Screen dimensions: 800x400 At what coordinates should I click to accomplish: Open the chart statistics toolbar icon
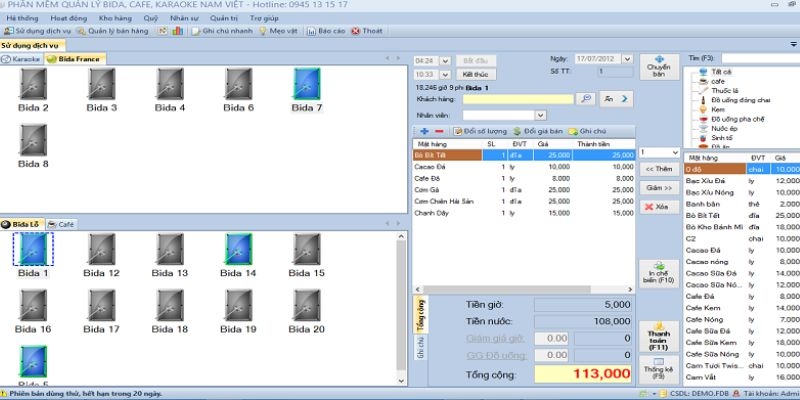(x=178, y=31)
